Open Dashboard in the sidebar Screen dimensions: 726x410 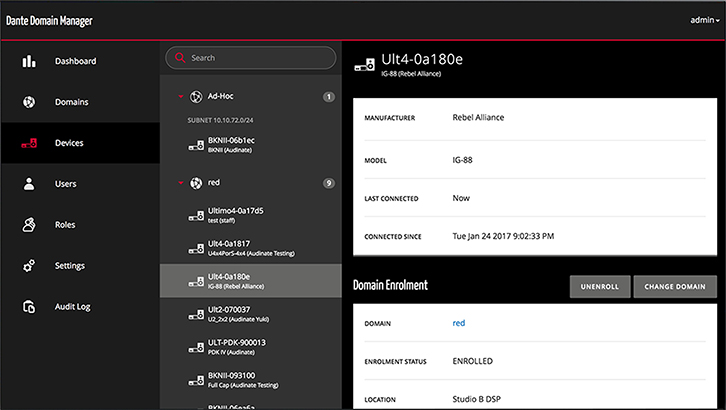81,61
